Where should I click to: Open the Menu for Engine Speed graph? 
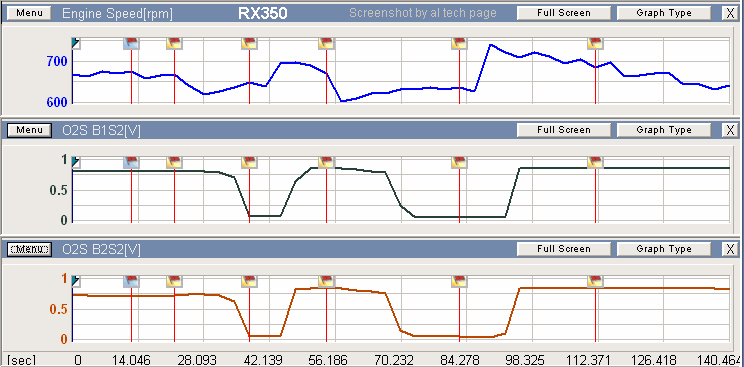coord(29,13)
